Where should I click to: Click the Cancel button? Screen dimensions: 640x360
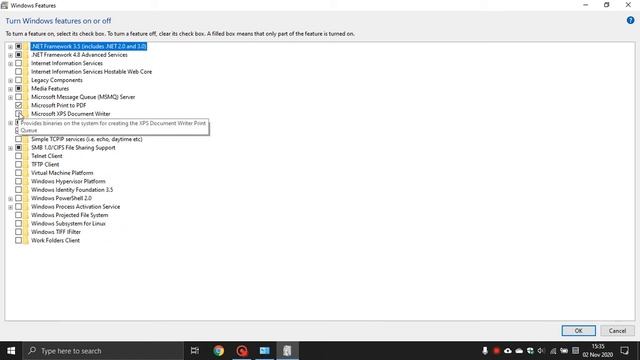pos(617,331)
